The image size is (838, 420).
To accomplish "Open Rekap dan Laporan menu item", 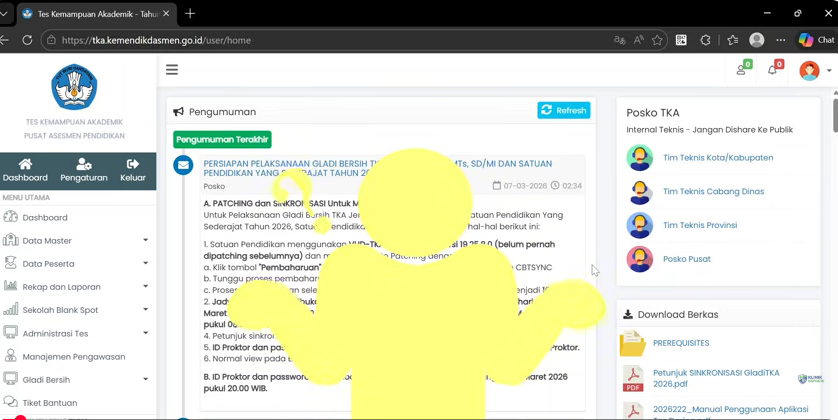I will 61,287.
